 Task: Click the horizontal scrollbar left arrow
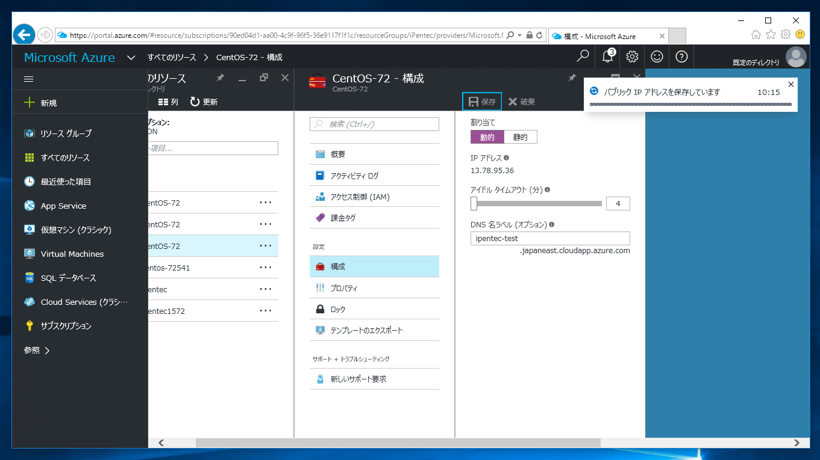coord(161,443)
